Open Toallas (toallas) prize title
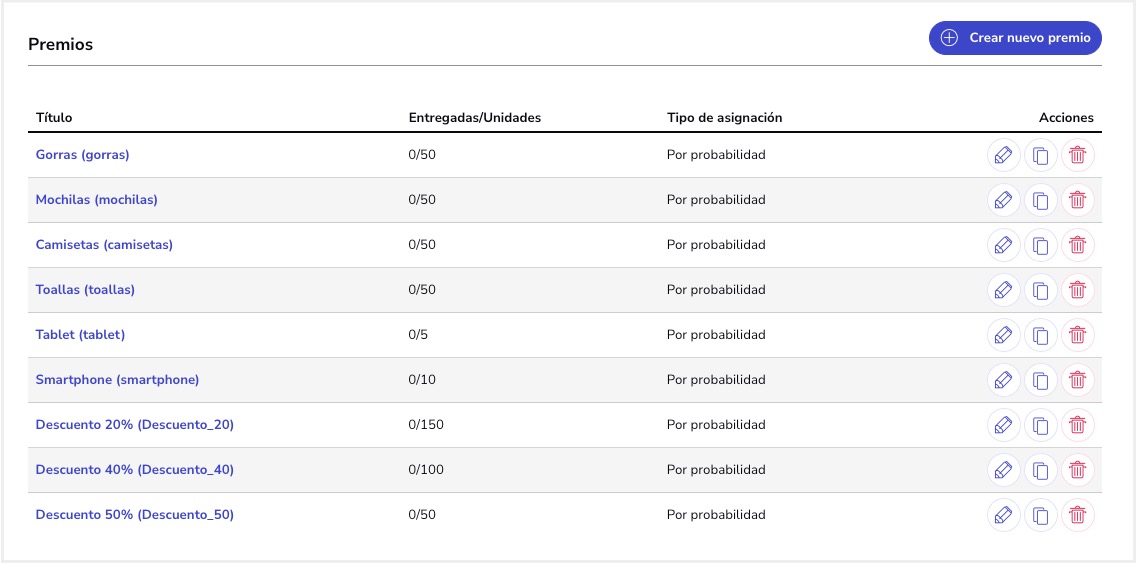Viewport: 1136px width, 564px height. (x=85, y=290)
